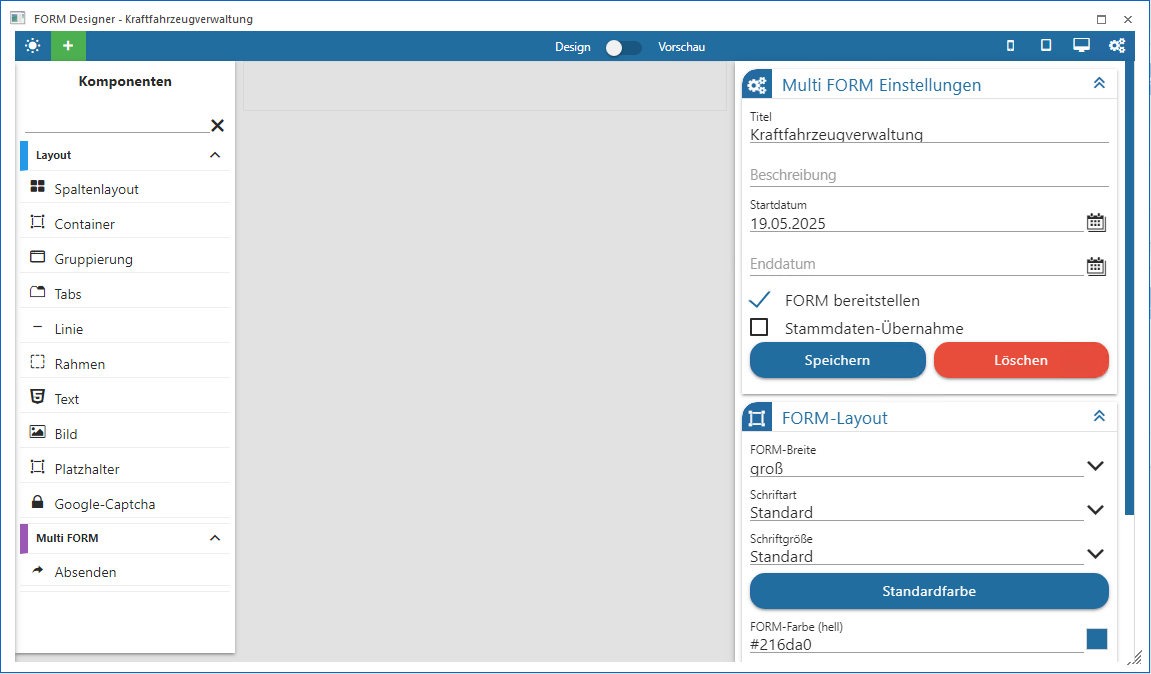This screenshot has height=674, width=1151.
Task: Click the Multi FORM Einstellungen title
Action: (882, 85)
